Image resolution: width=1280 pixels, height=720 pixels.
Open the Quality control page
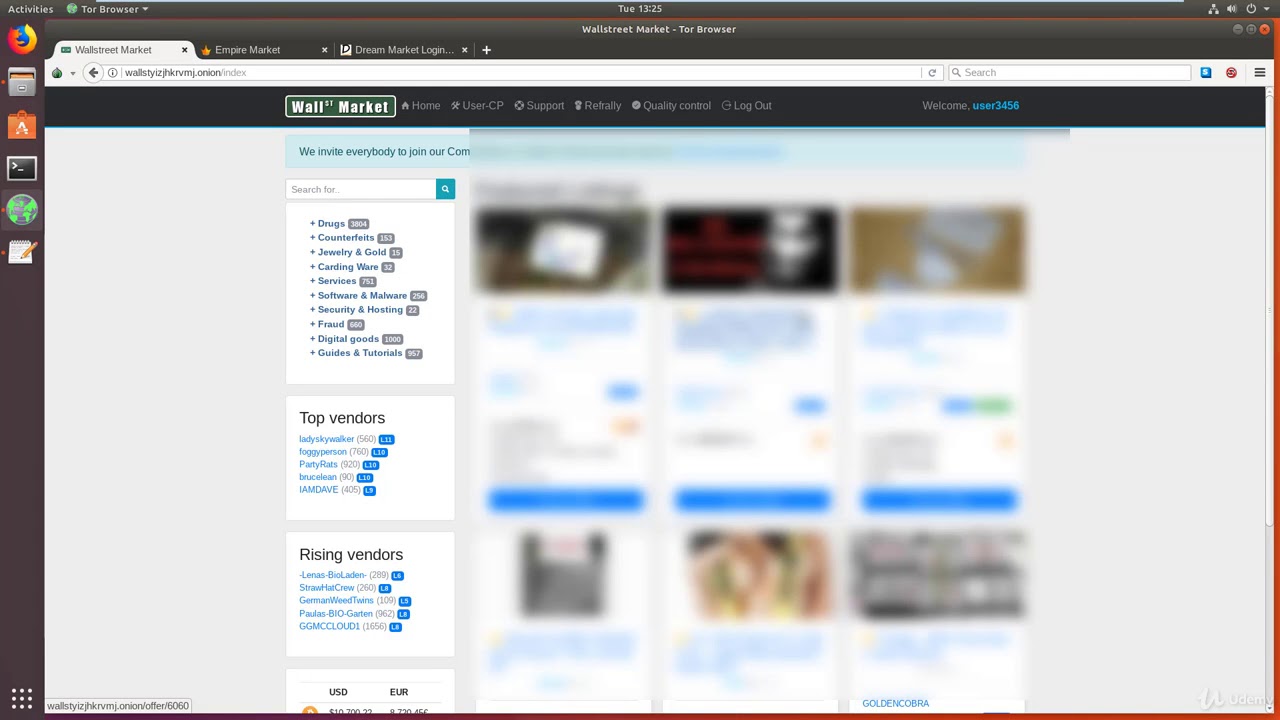[671, 106]
